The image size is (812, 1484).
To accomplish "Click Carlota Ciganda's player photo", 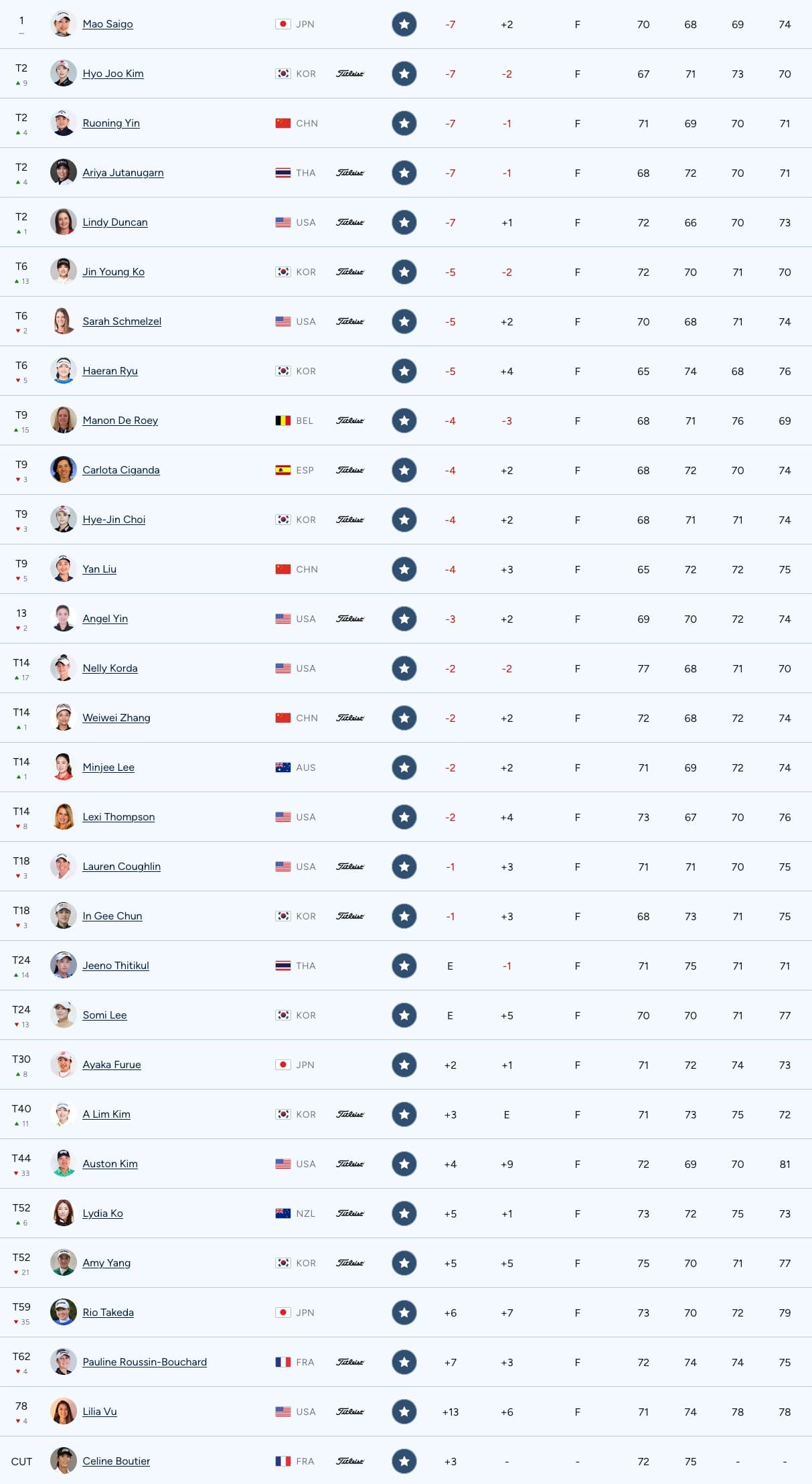I will [x=63, y=470].
